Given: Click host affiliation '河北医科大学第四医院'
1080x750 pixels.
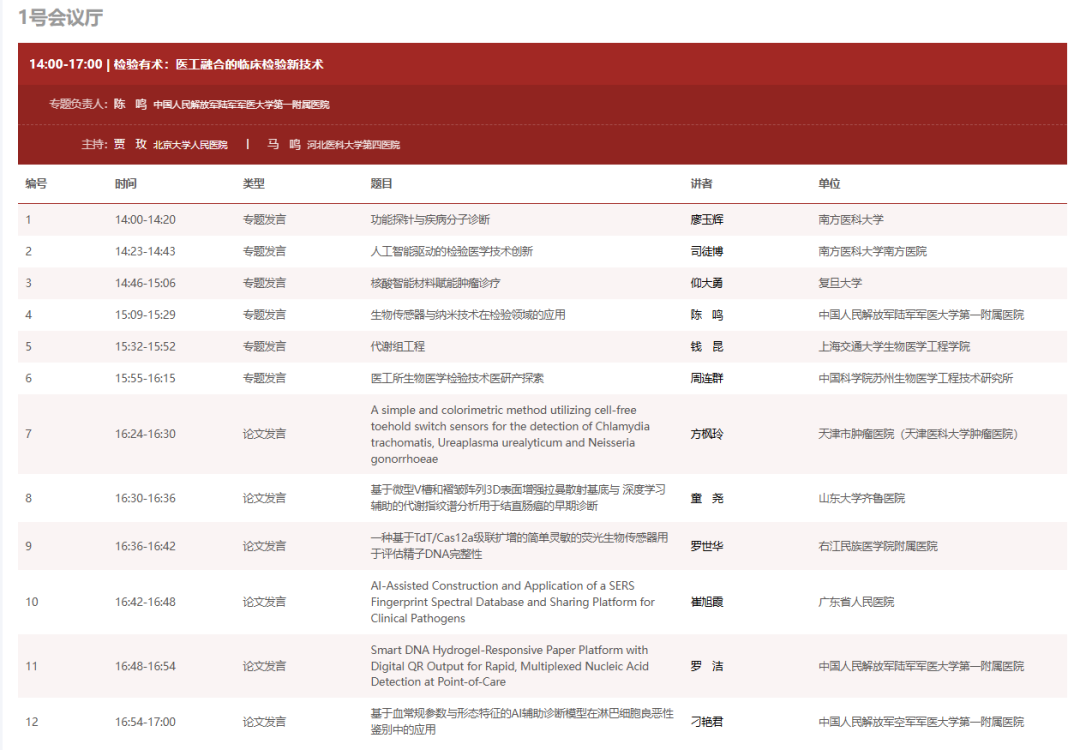Looking at the screenshot, I should (353, 145).
